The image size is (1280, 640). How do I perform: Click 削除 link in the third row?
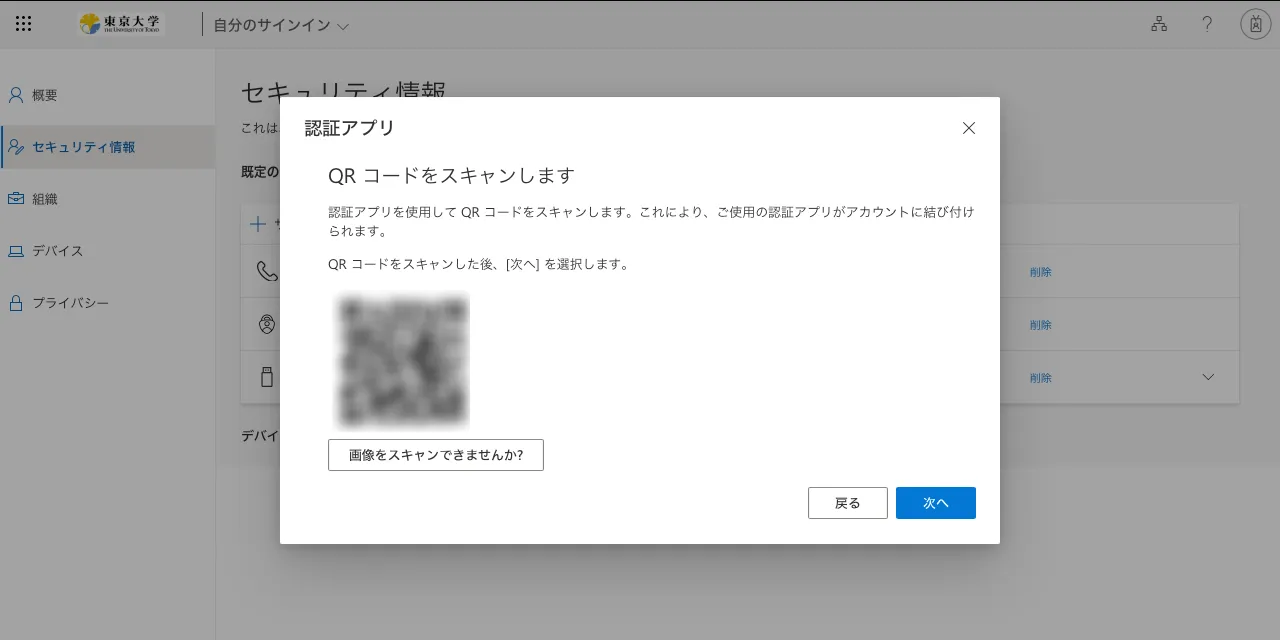pos(1040,378)
